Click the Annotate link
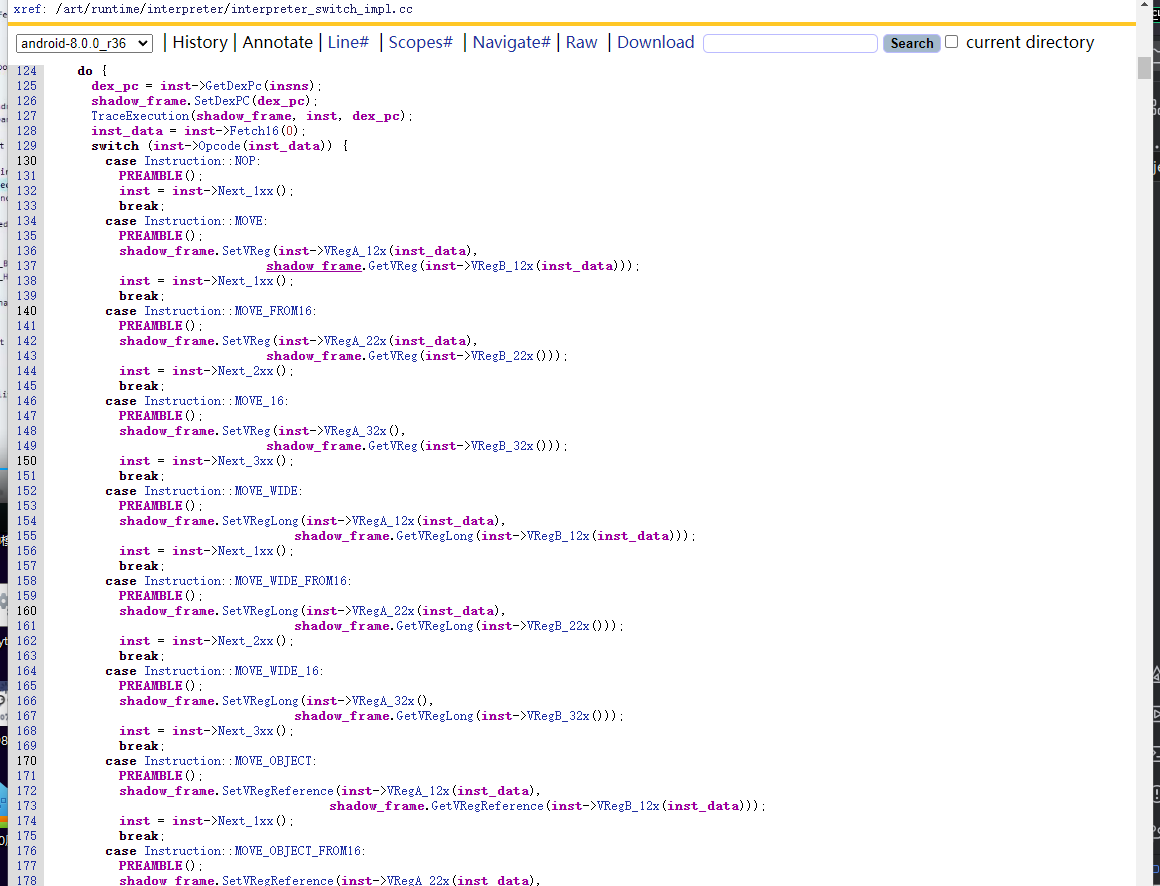This screenshot has height=886, width=1160. tap(277, 42)
